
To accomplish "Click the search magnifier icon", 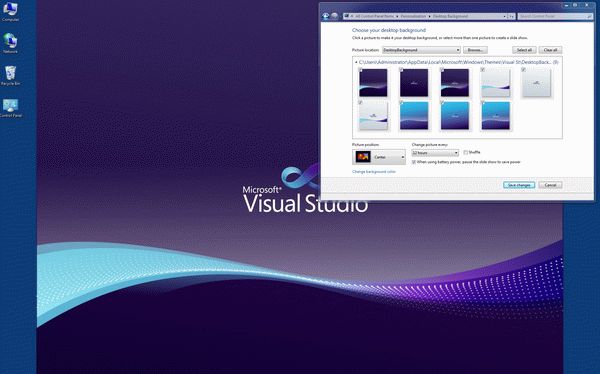I will click(589, 16).
